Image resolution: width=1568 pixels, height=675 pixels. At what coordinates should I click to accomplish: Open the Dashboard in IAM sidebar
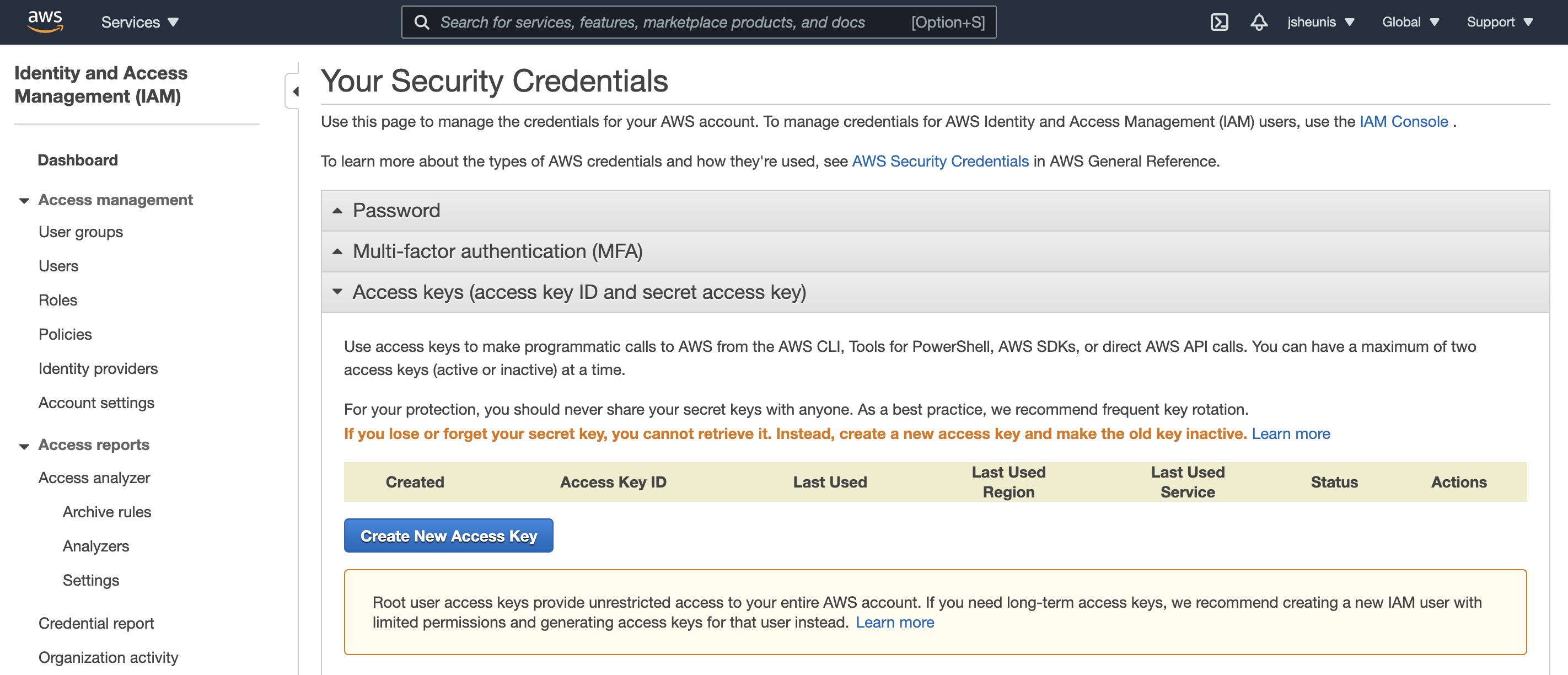point(77,160)
